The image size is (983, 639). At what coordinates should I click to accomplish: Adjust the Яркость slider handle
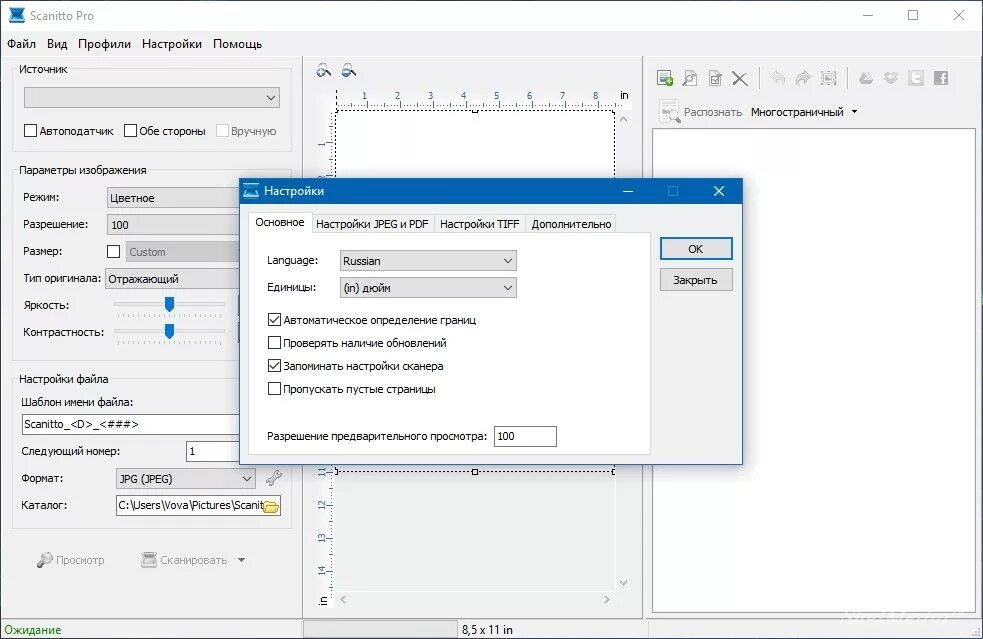click(169, 304)
